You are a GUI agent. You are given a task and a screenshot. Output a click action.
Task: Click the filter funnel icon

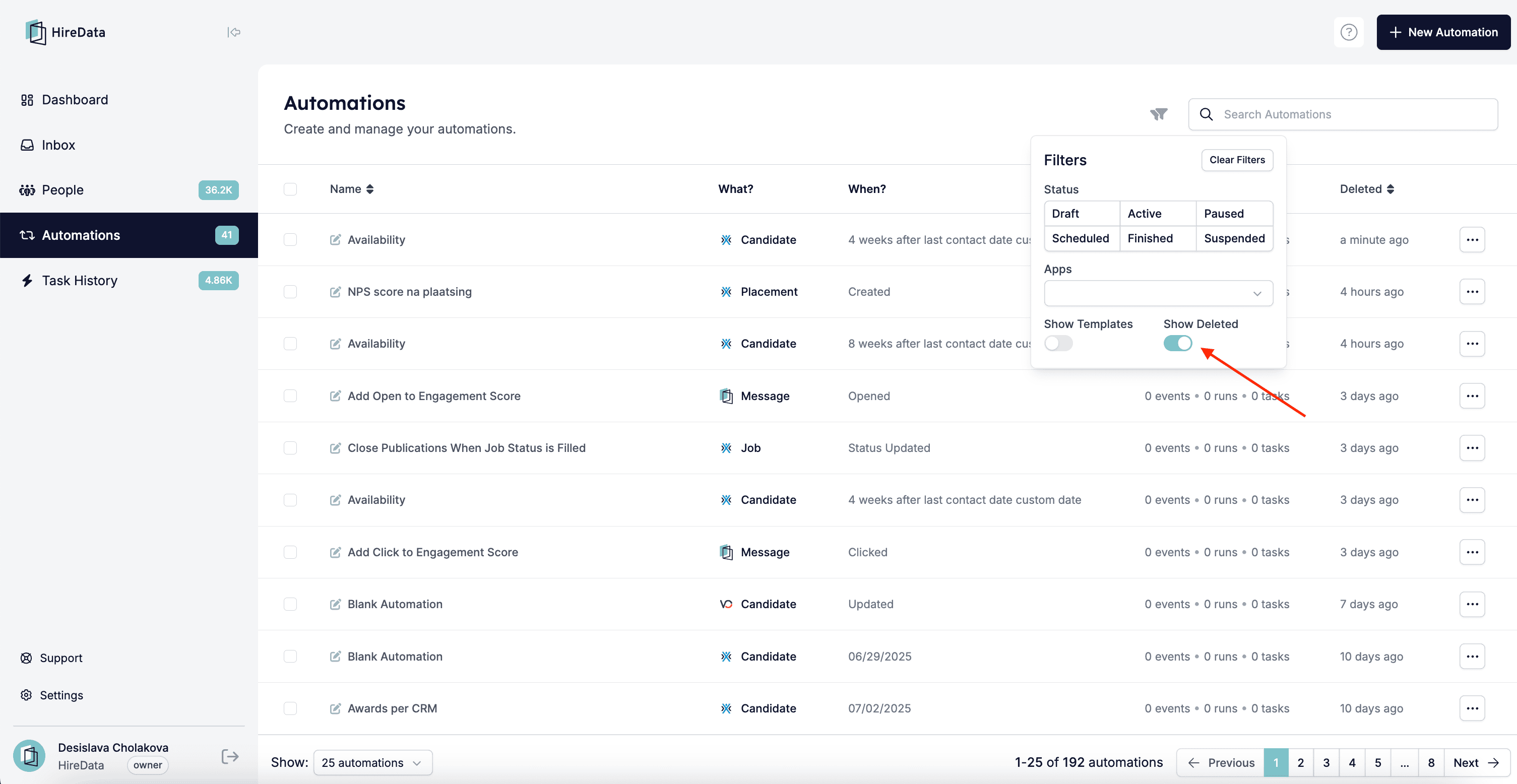tap(1158, 114)
